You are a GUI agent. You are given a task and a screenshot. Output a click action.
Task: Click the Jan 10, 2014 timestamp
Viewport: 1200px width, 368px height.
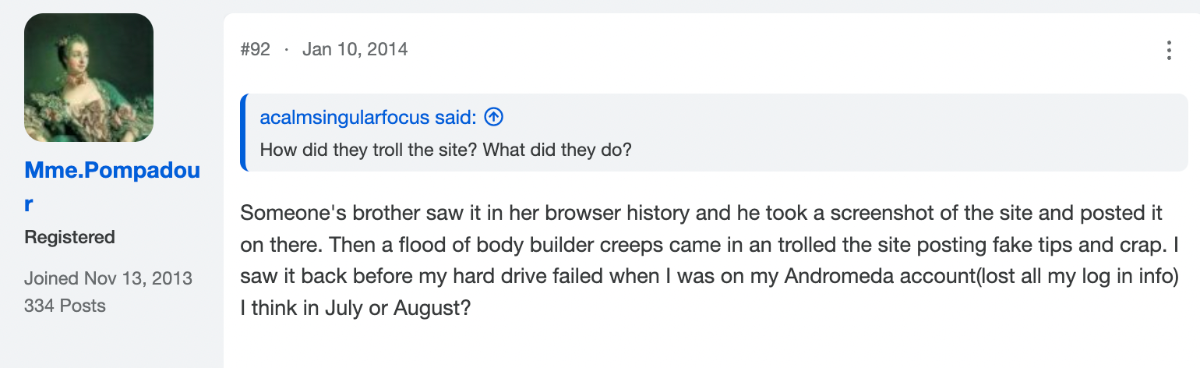[x=355, y=49]
